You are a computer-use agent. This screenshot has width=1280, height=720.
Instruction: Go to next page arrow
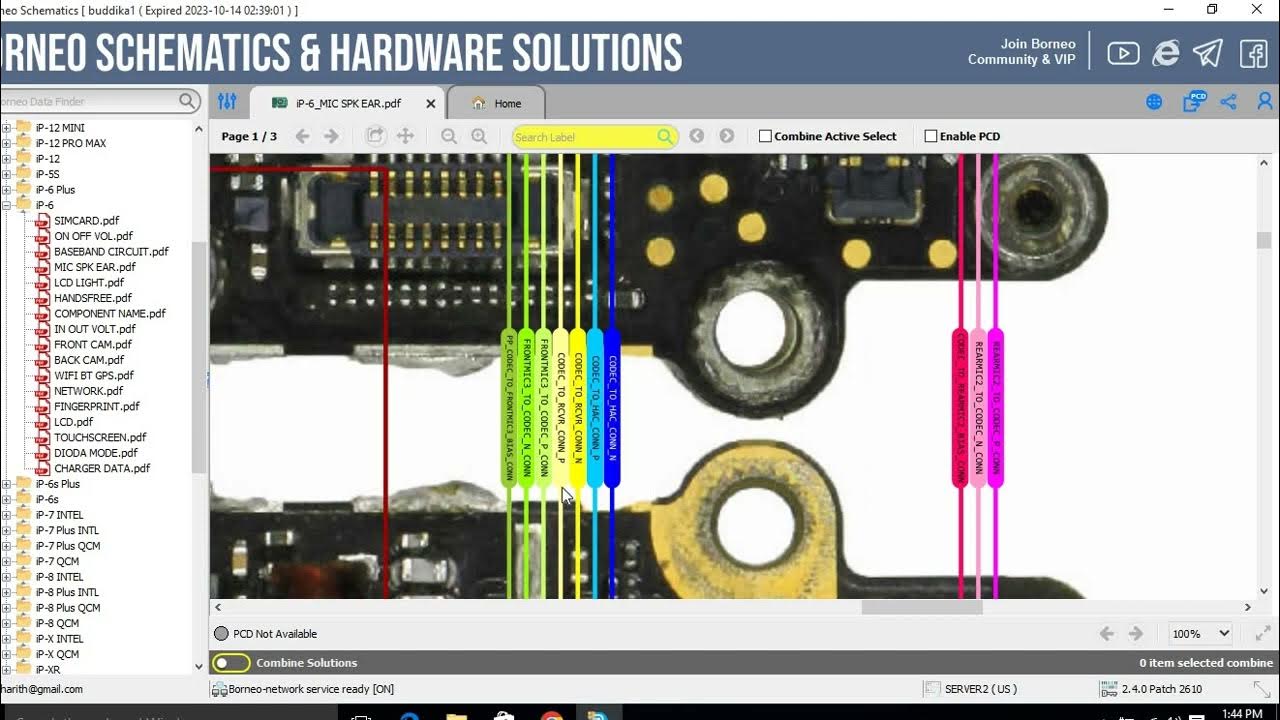pos(332,136)
